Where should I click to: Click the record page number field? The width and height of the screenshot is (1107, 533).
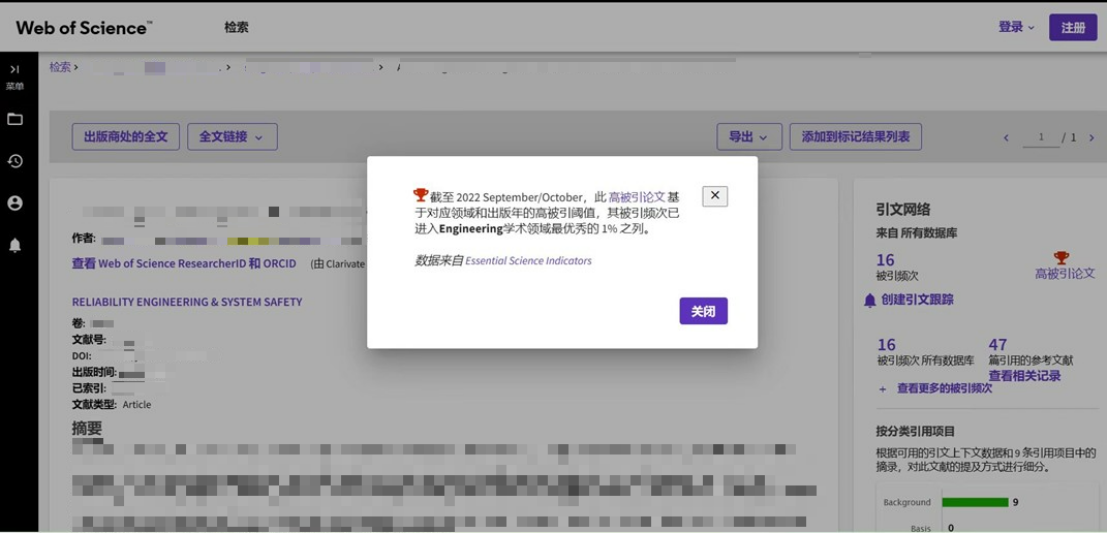tap(1041, 138)
